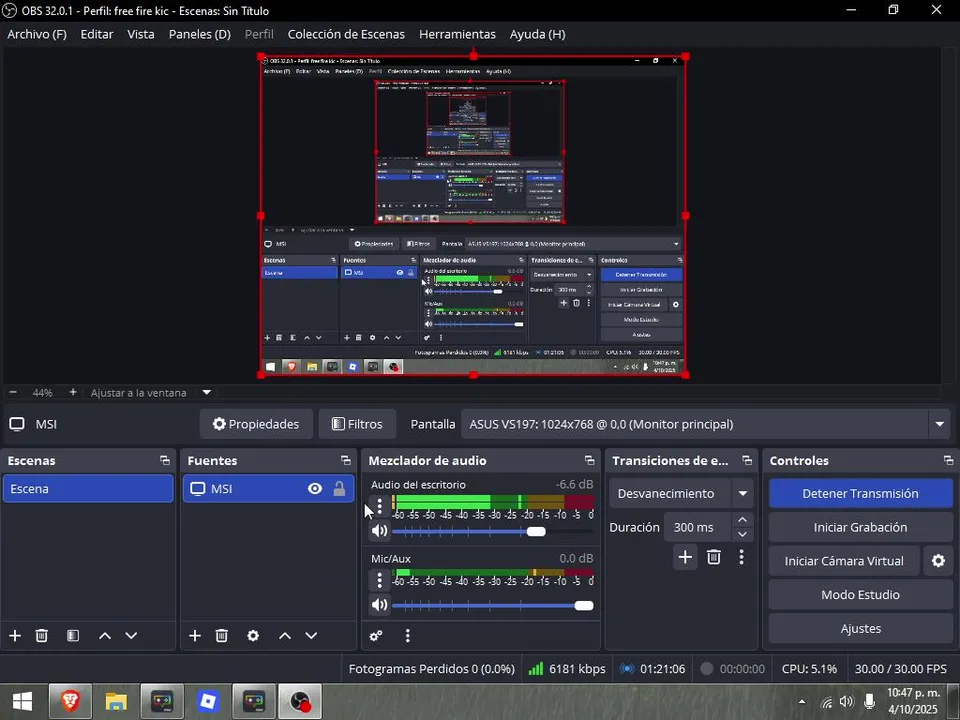Viewport: 960px width, 720px height.
Task: Mute Audio del escritorio speaker
Action: [380, 530]
